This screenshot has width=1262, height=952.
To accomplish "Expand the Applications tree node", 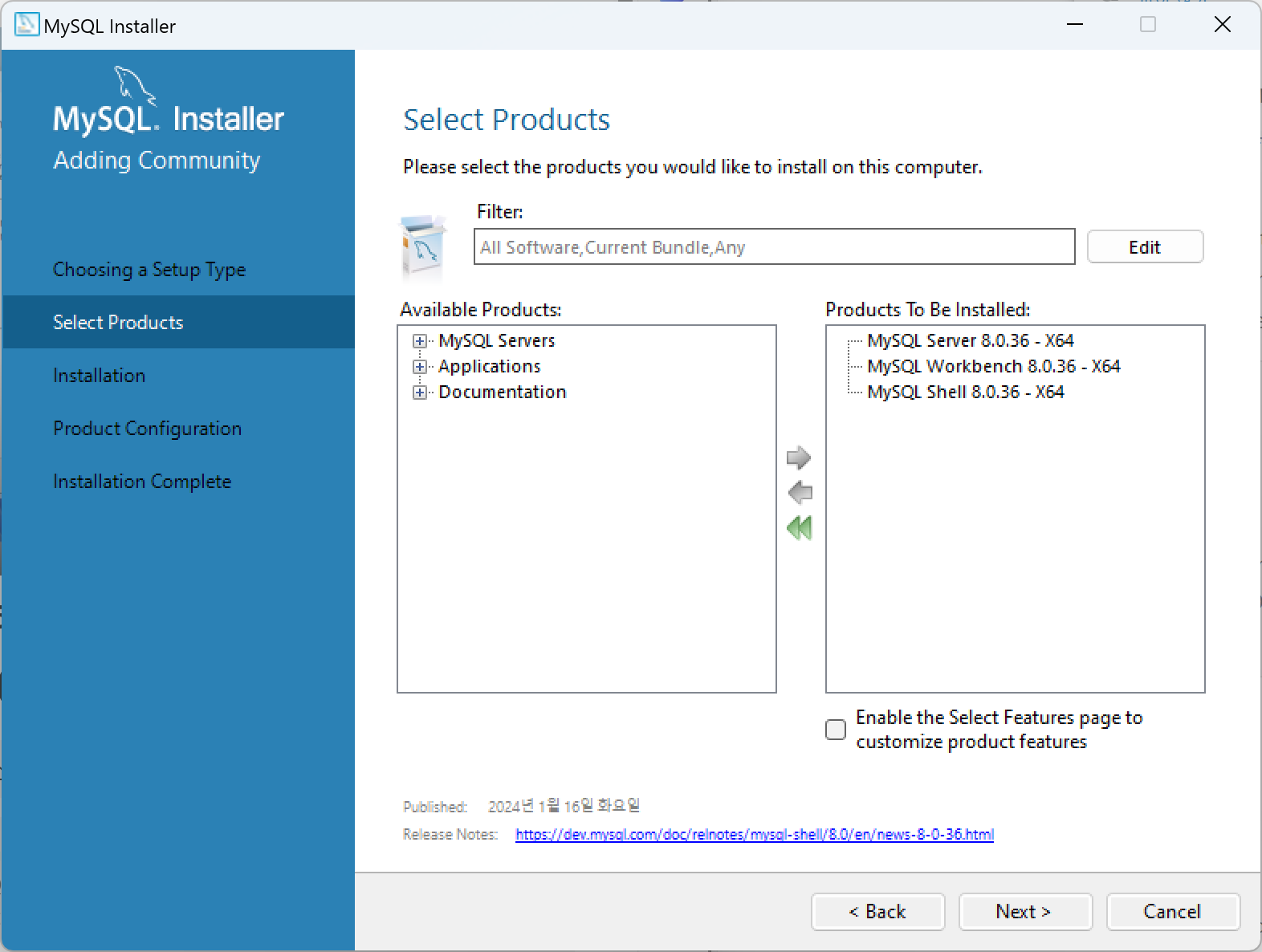I will (x=419, y=367).
